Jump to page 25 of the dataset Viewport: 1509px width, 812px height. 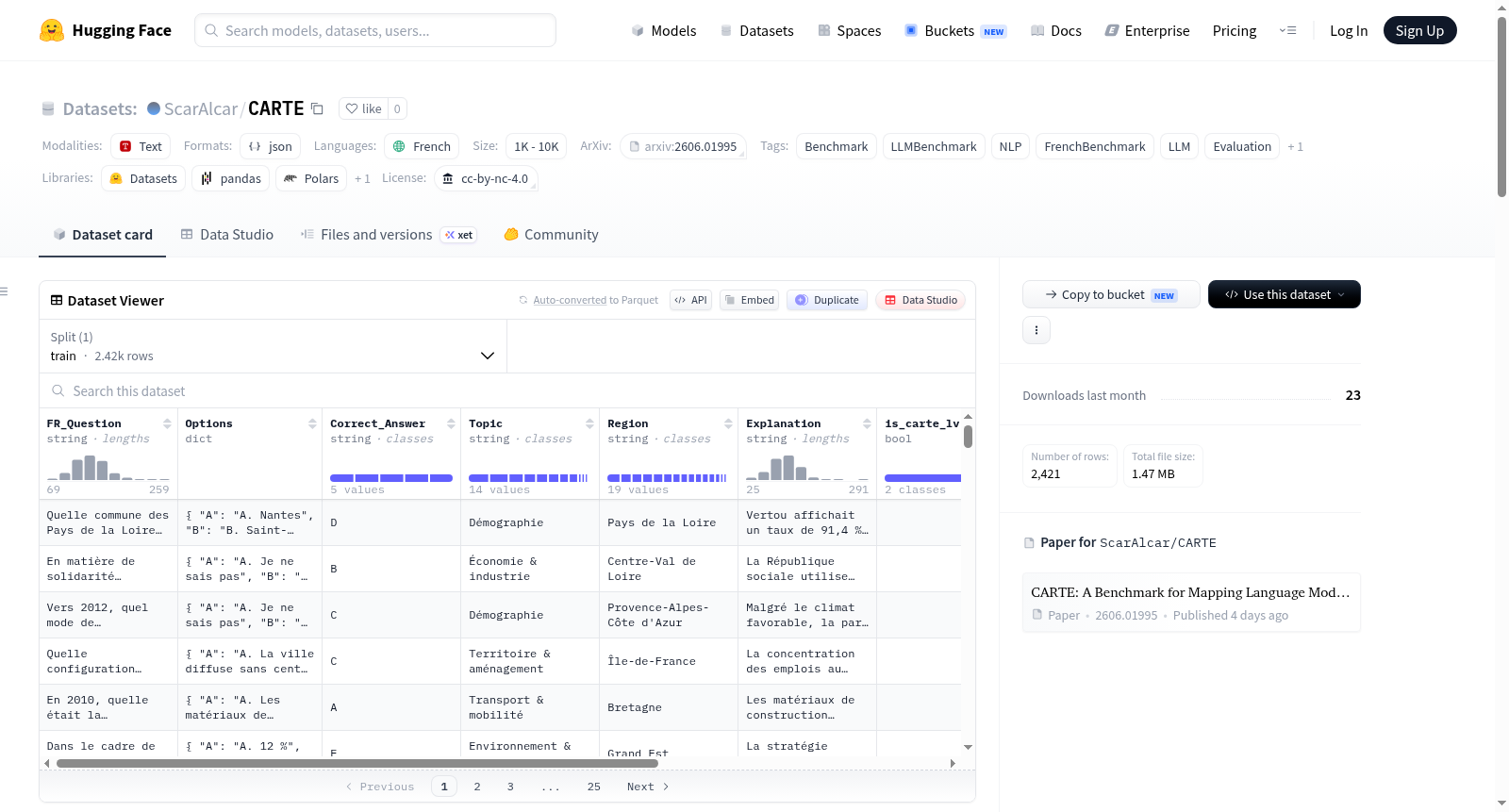pyautogui.click(x=594, y=787)
